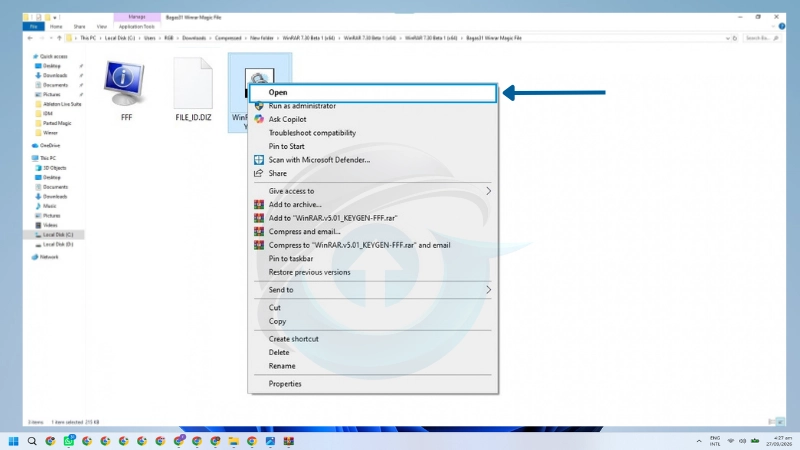Click Local Disk (C:) in the breadcrumb
Viewport: 800px width, 450px height.
pos(120,38)
